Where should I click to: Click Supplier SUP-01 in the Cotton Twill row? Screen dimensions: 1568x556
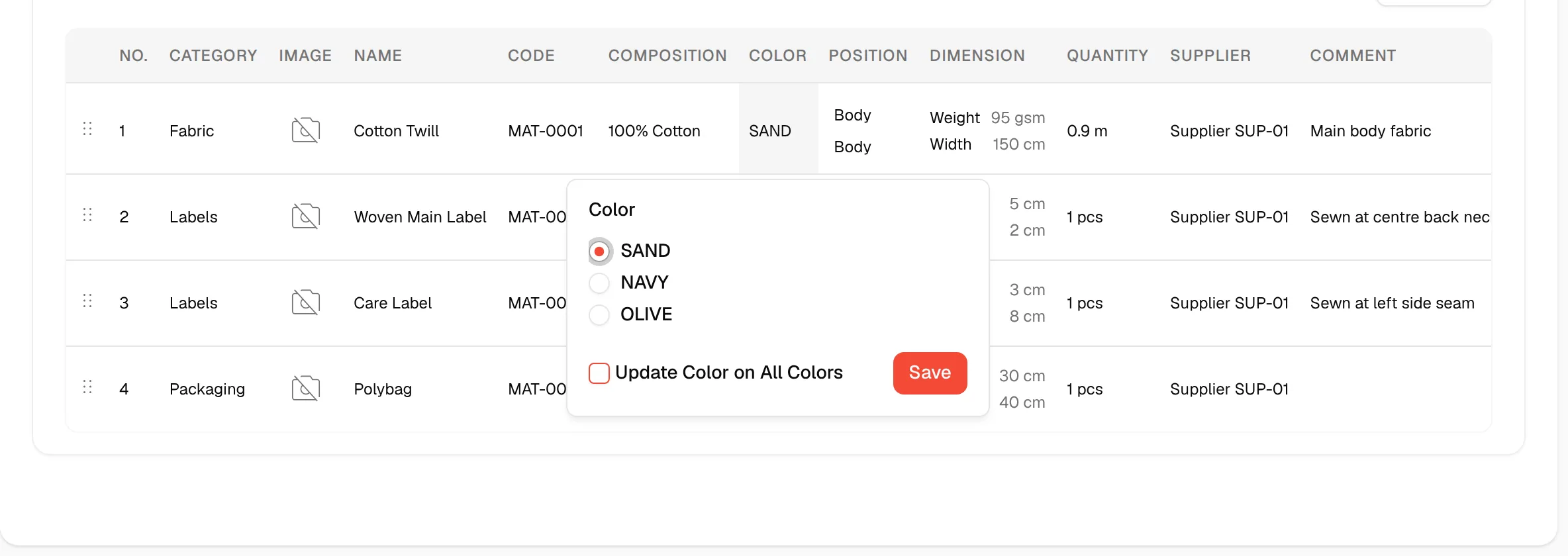[x=1230, y=131]
